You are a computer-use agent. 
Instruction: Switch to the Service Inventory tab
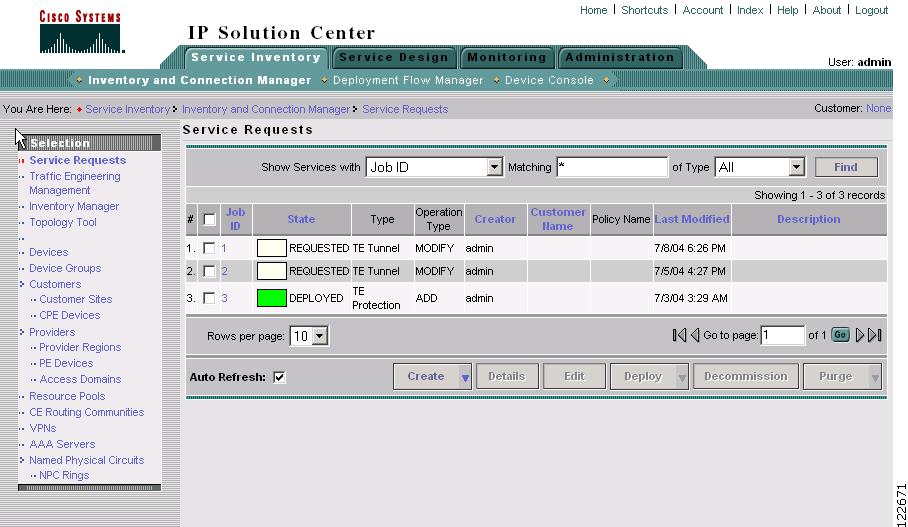coord(256,57)
